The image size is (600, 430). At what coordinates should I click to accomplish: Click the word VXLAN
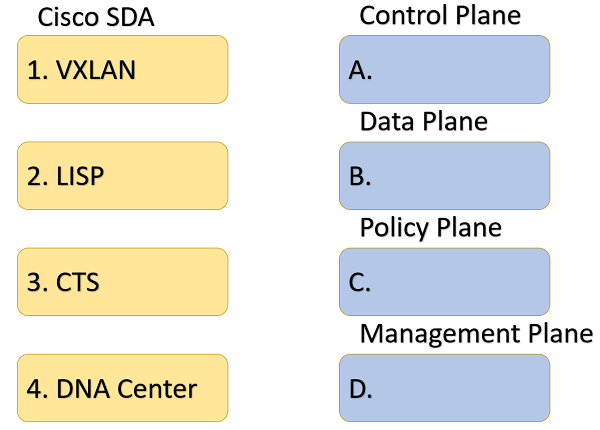click(96, 70)
